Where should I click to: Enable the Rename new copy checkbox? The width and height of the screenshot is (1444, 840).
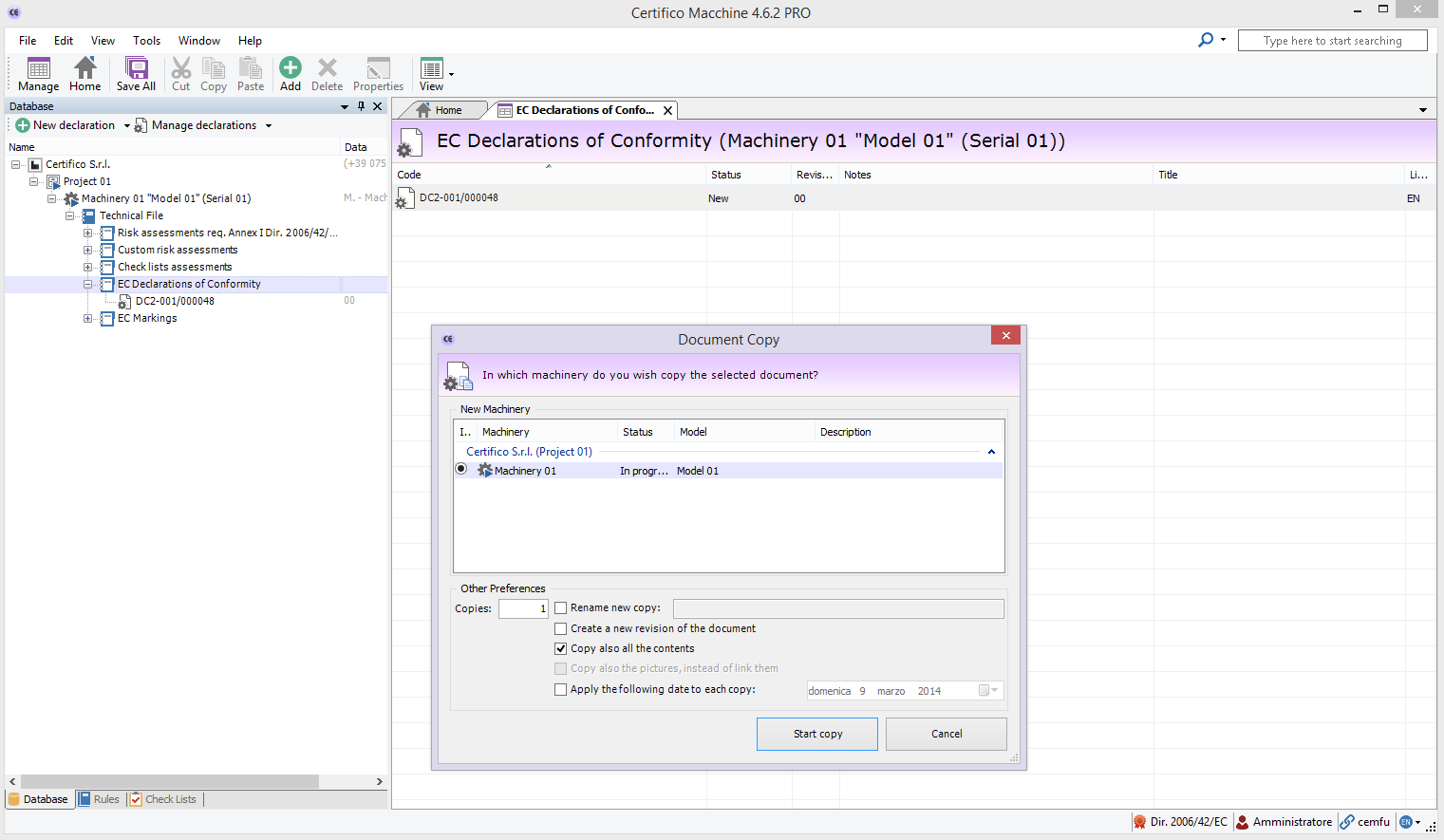[x=561, y=608]
